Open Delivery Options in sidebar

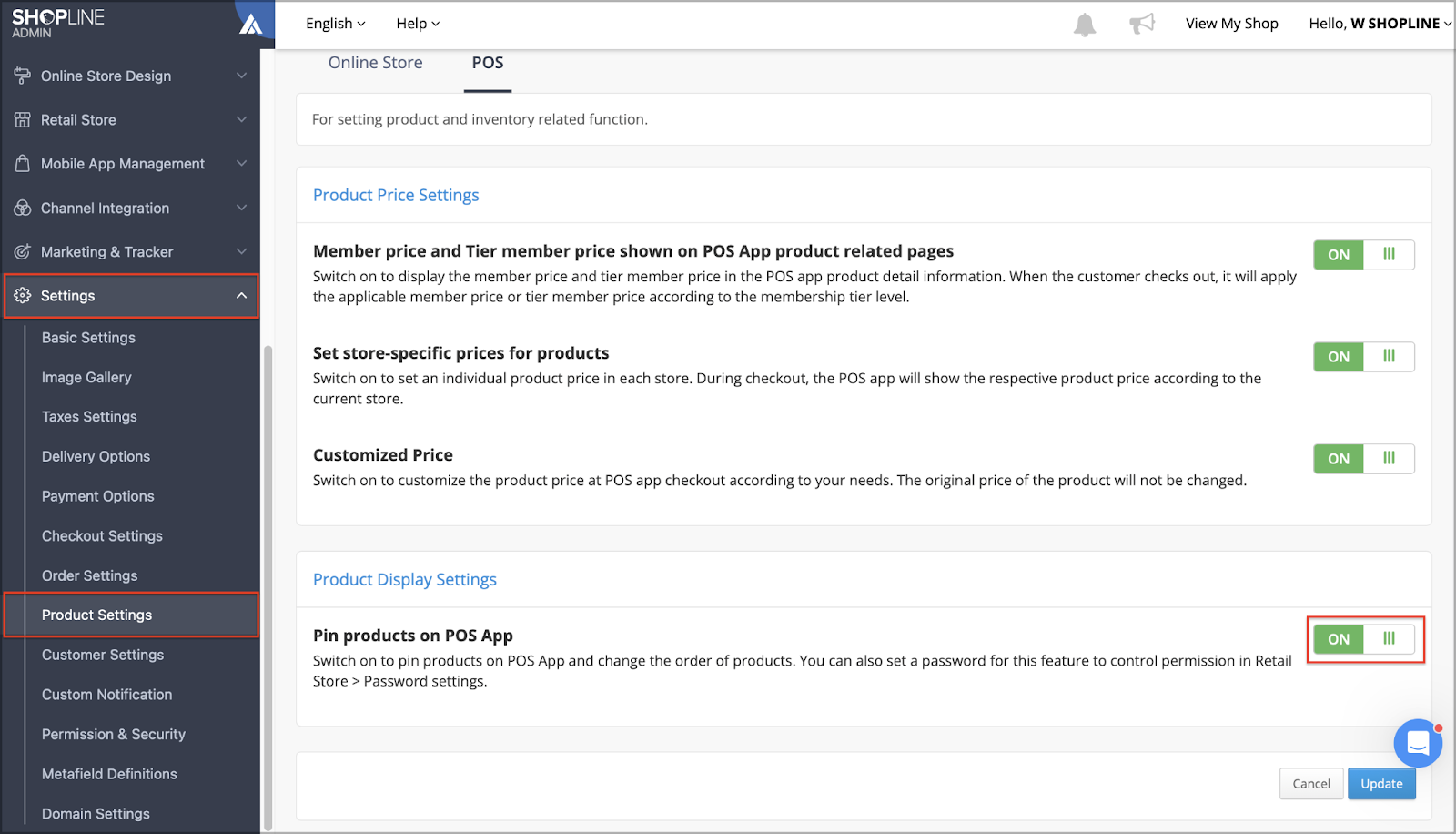point(96,456)
